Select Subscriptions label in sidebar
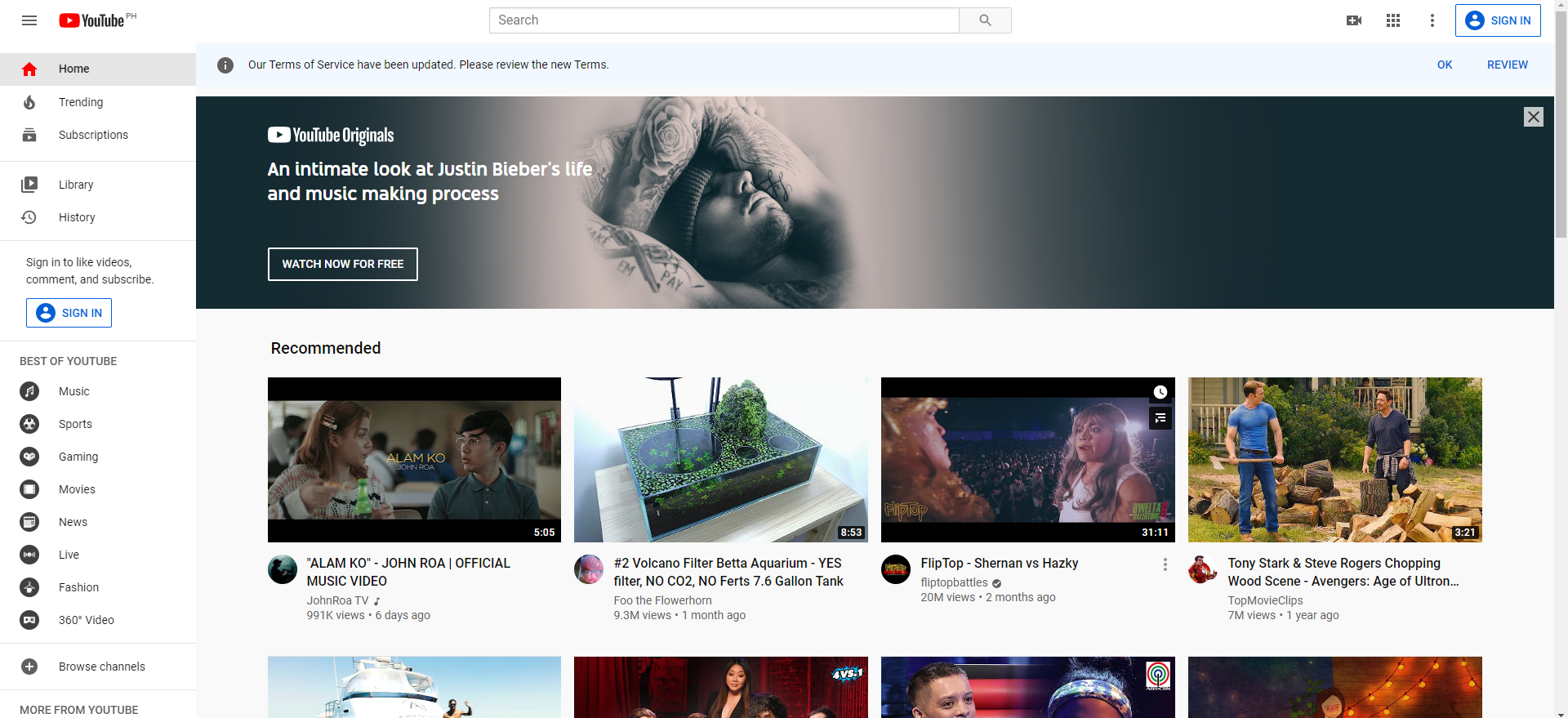The width and height of the screenshot is (1568, 718). [93, 135]
